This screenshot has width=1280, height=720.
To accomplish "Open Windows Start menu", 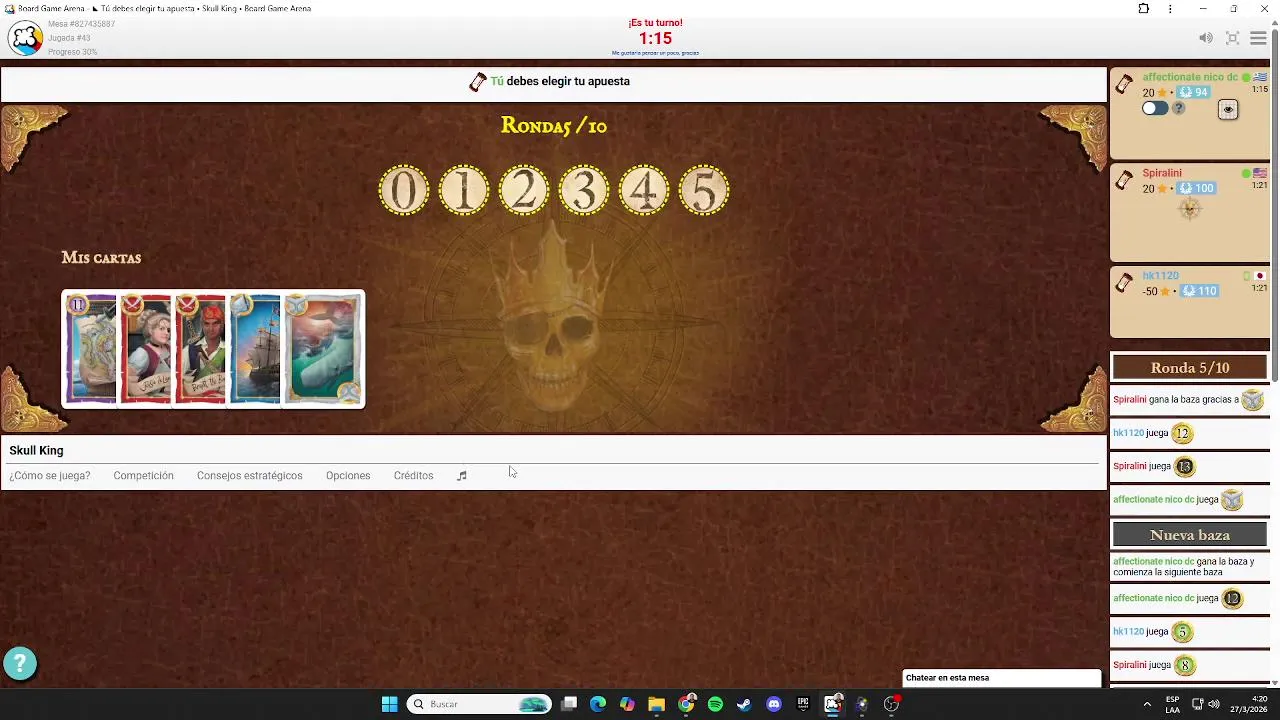I will coord(389,704).
